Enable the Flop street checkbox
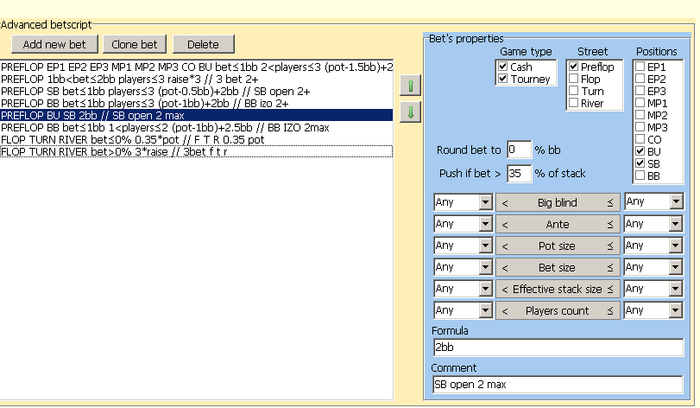The width and height of the screenshot is (700, 408). 574,79
